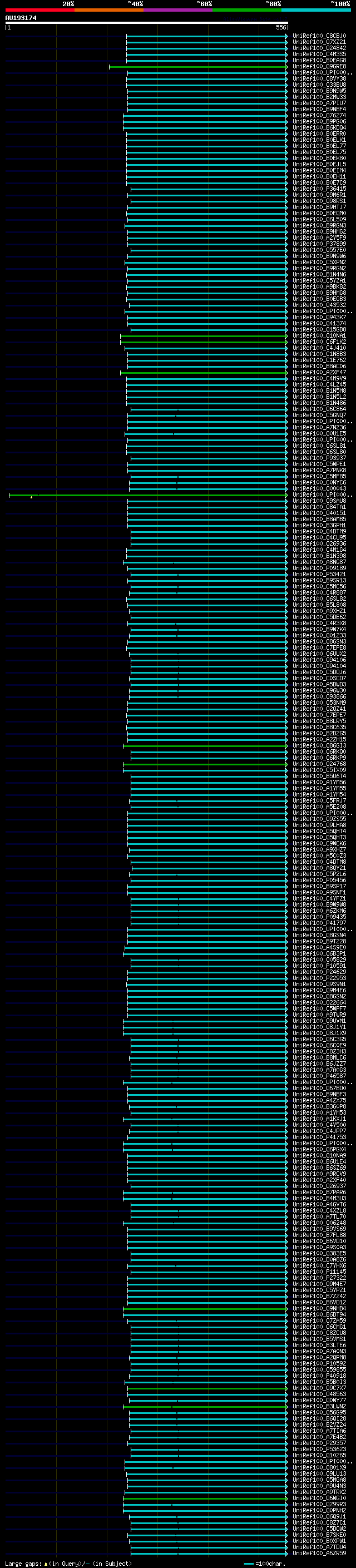Click the green alignment bar of C6F1K2
Screen dimensions: 356x1568
pyautogui.click(x=204, y=342)
